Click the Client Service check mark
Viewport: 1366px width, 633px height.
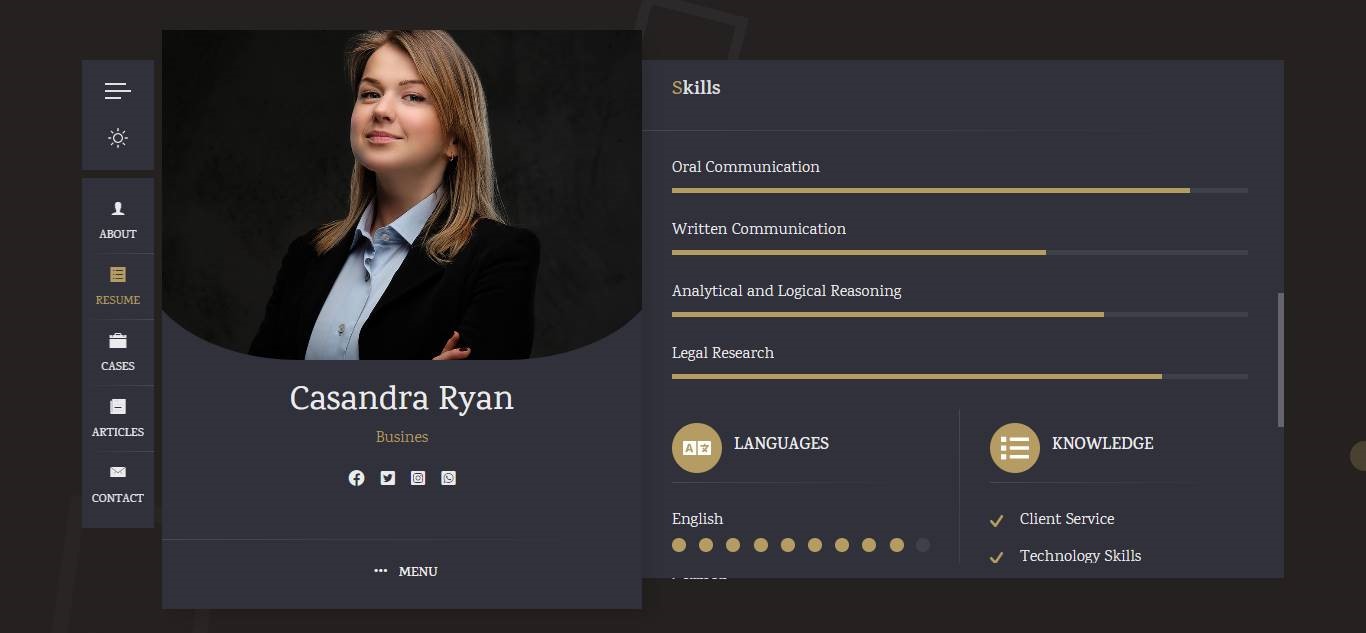click(996, 521)
